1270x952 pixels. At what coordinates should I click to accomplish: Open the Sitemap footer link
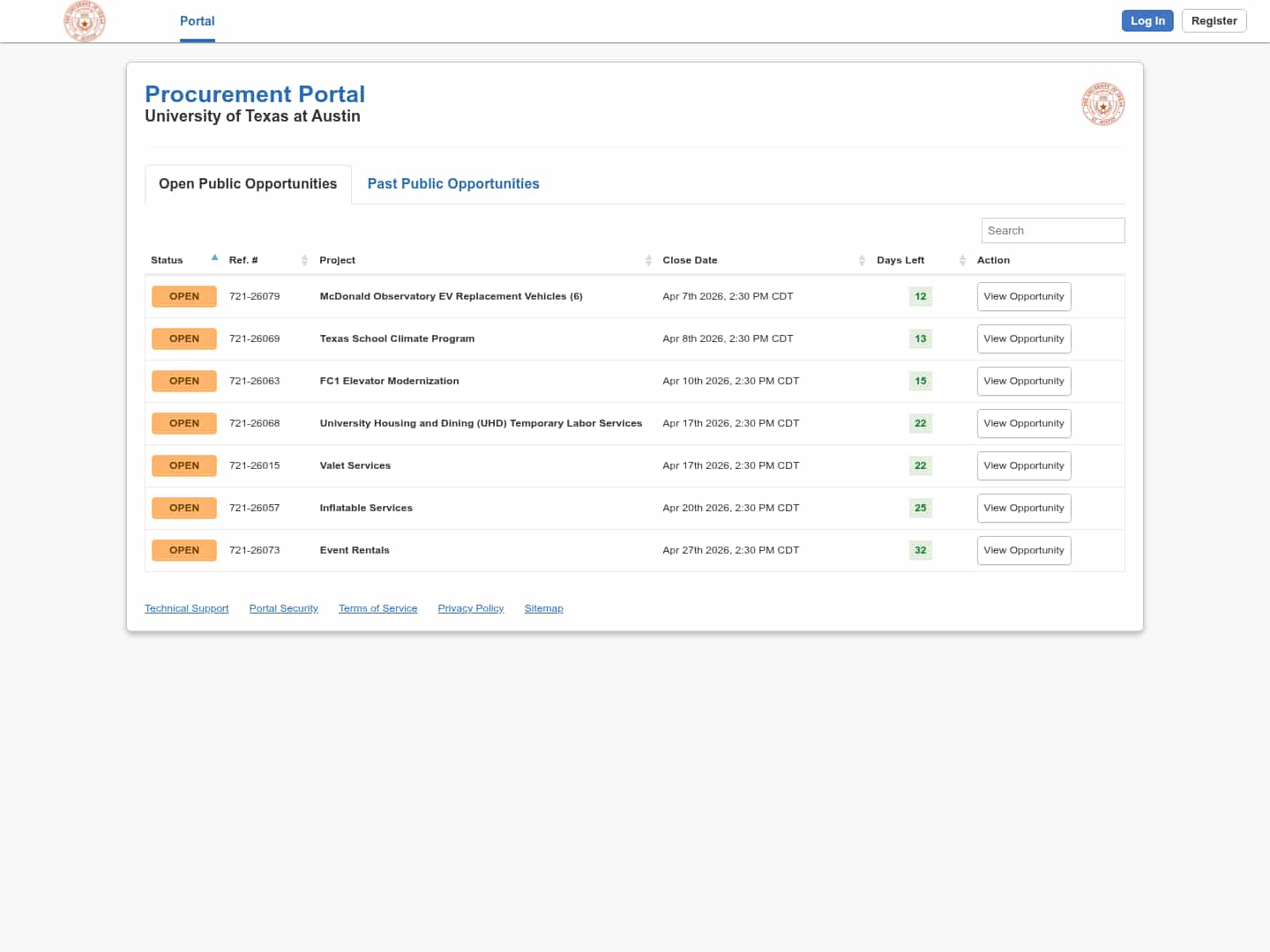click(543, 608)
